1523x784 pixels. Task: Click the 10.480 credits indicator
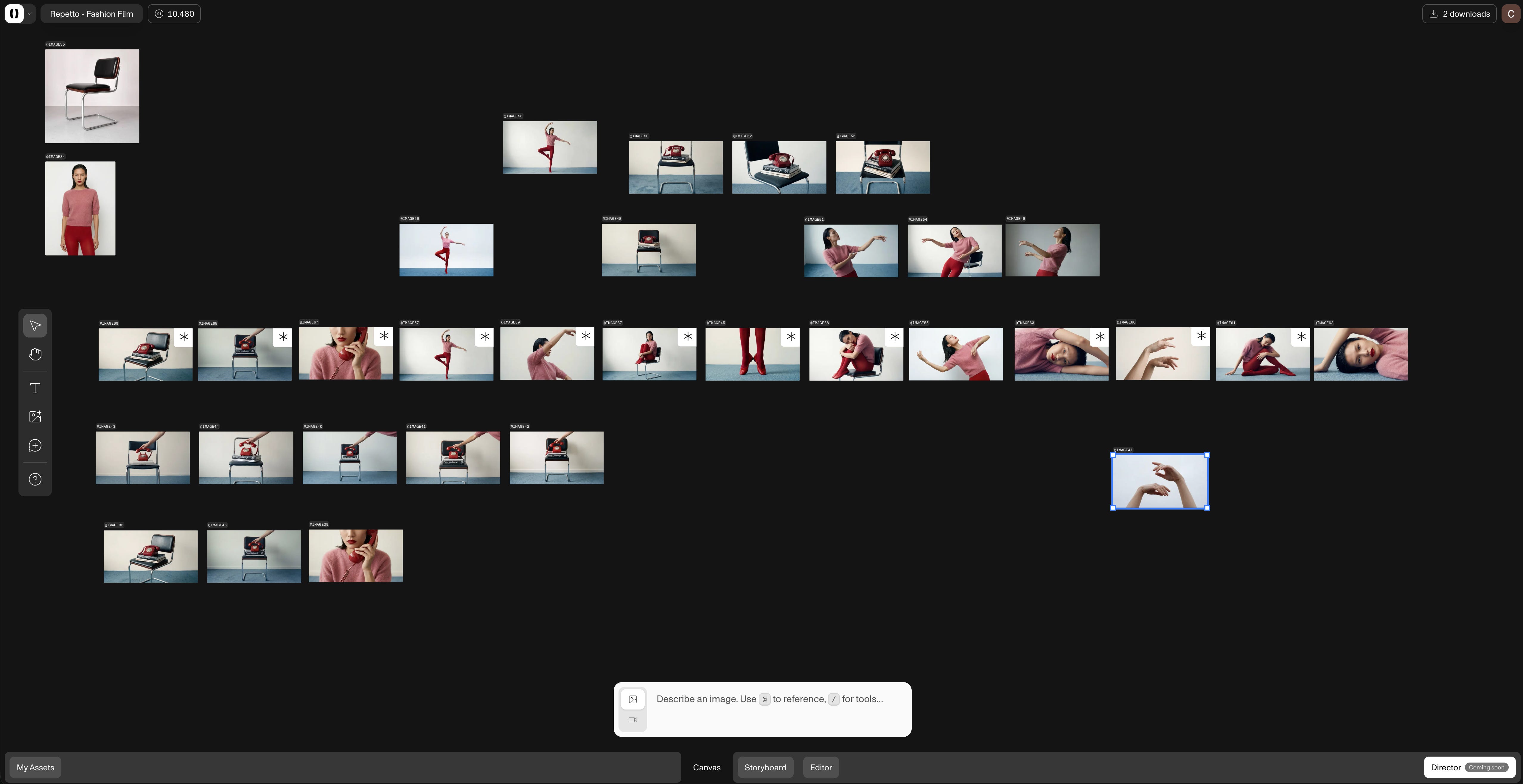point(174,14)
